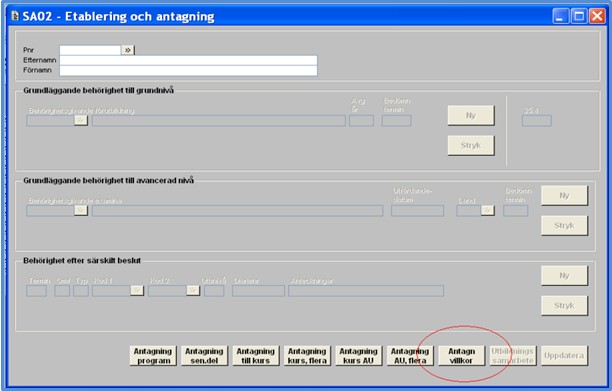
Task: Click the Uppdatera button
Action: [x=564, y=355]
